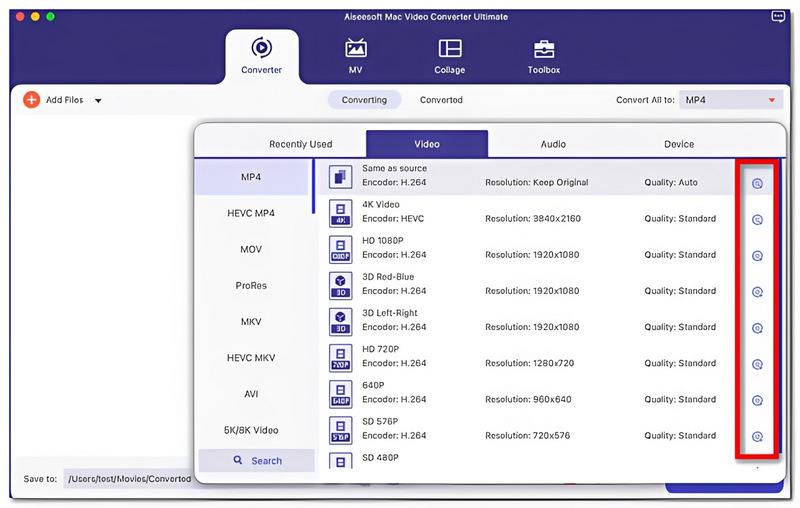Choose the 'HD 1080P' preset name
800x508 pixels.
point(383,241)
